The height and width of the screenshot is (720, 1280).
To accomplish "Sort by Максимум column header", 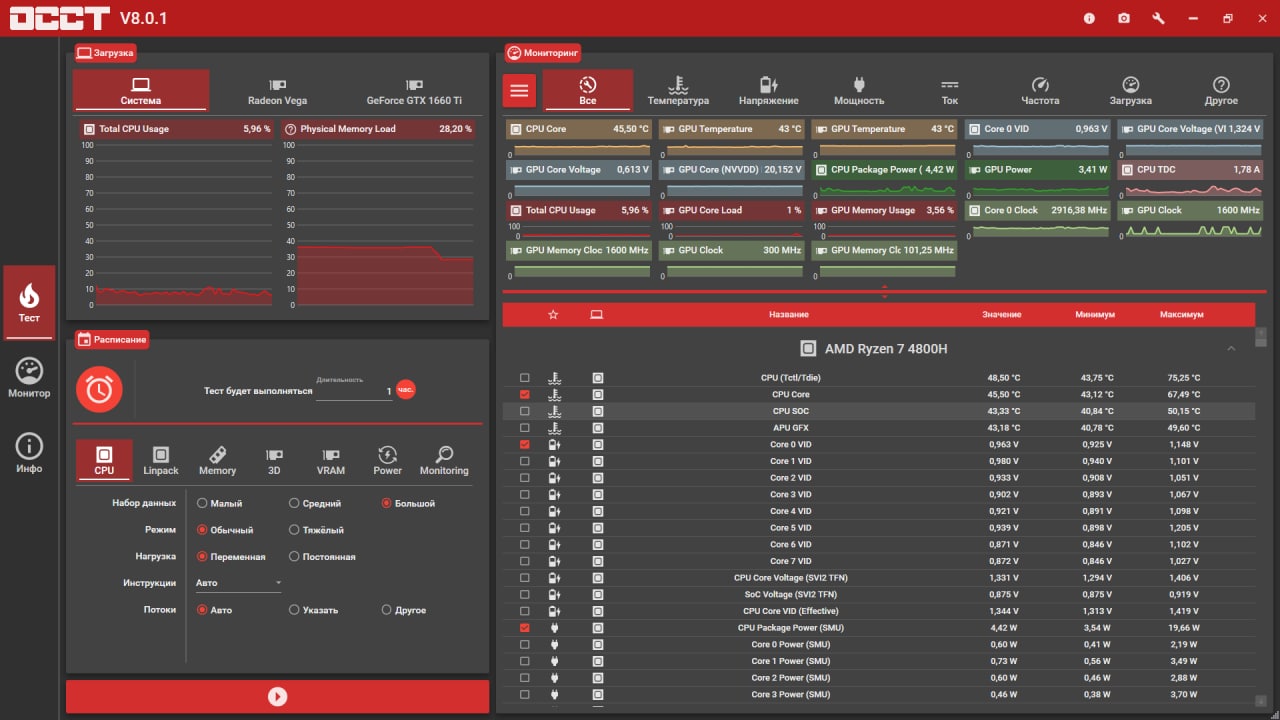I will (x=1182, y=314).
